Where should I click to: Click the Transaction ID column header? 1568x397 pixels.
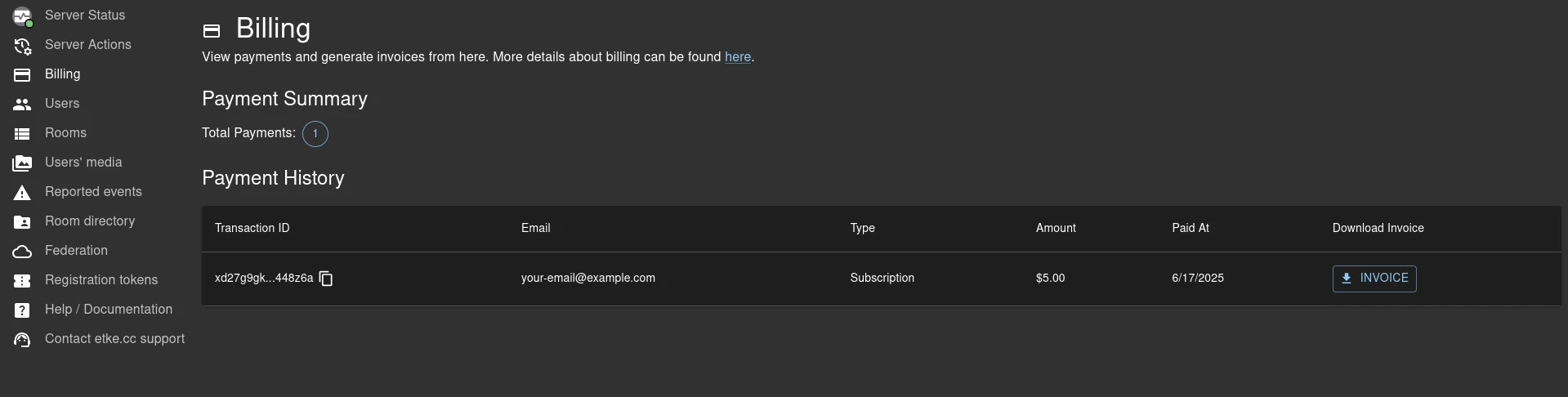252,229
